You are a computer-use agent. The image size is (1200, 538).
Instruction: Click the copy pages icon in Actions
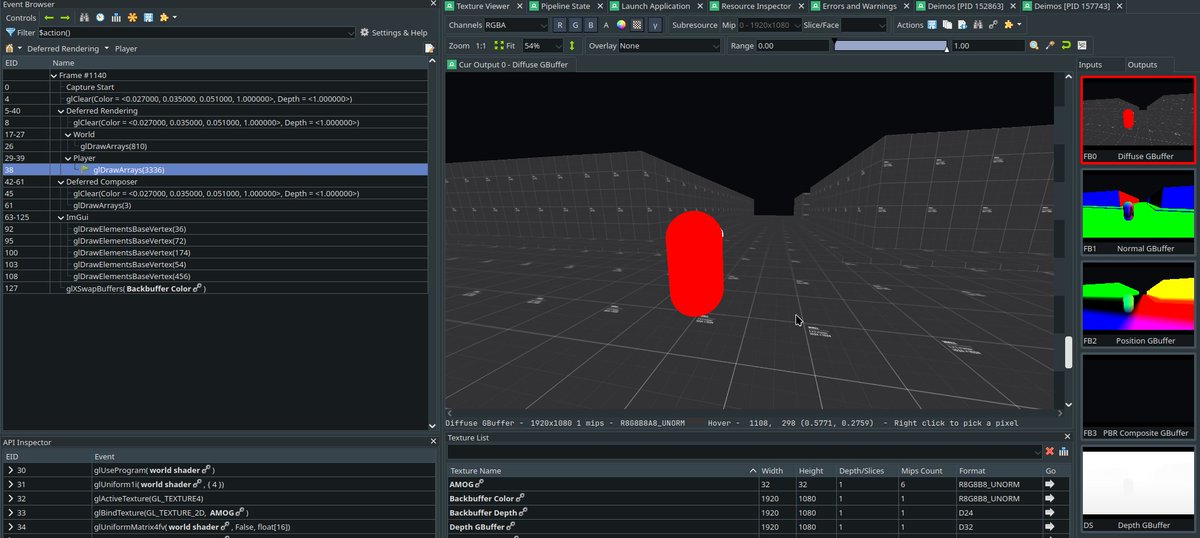(948, 24)
